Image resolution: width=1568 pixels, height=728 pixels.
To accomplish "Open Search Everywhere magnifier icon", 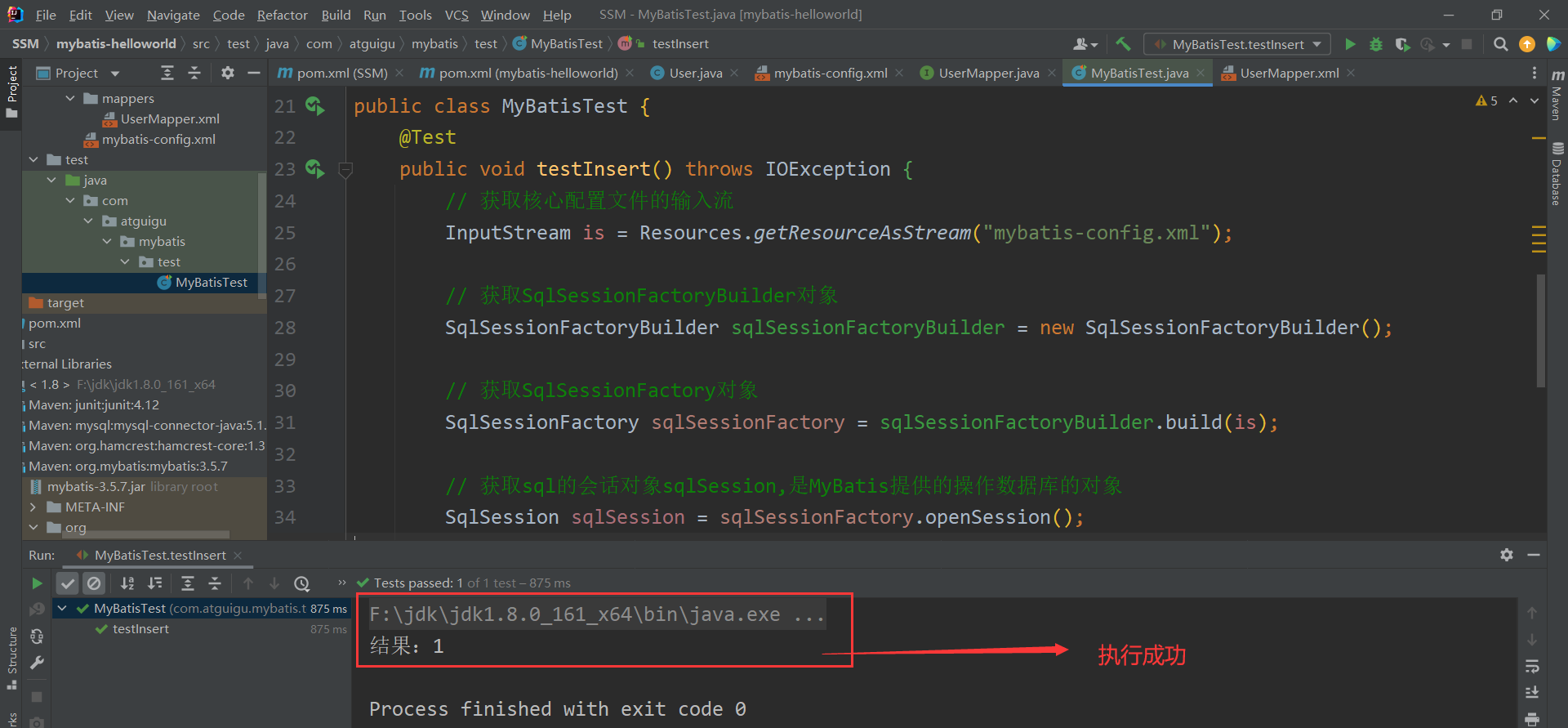I will pos(1500,44).
